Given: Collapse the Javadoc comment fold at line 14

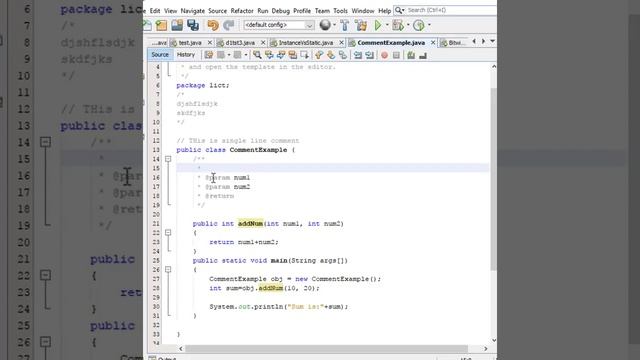Looking at the screenshot, I should click(x=168, y=159).
